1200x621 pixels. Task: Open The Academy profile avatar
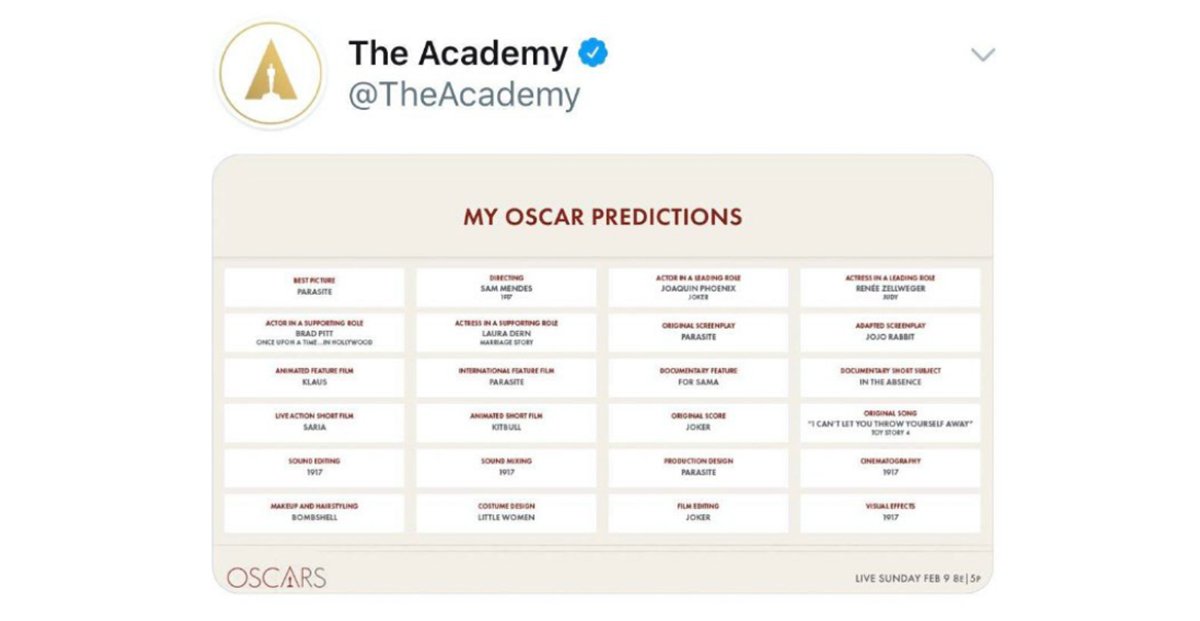(x=272, y=74)
